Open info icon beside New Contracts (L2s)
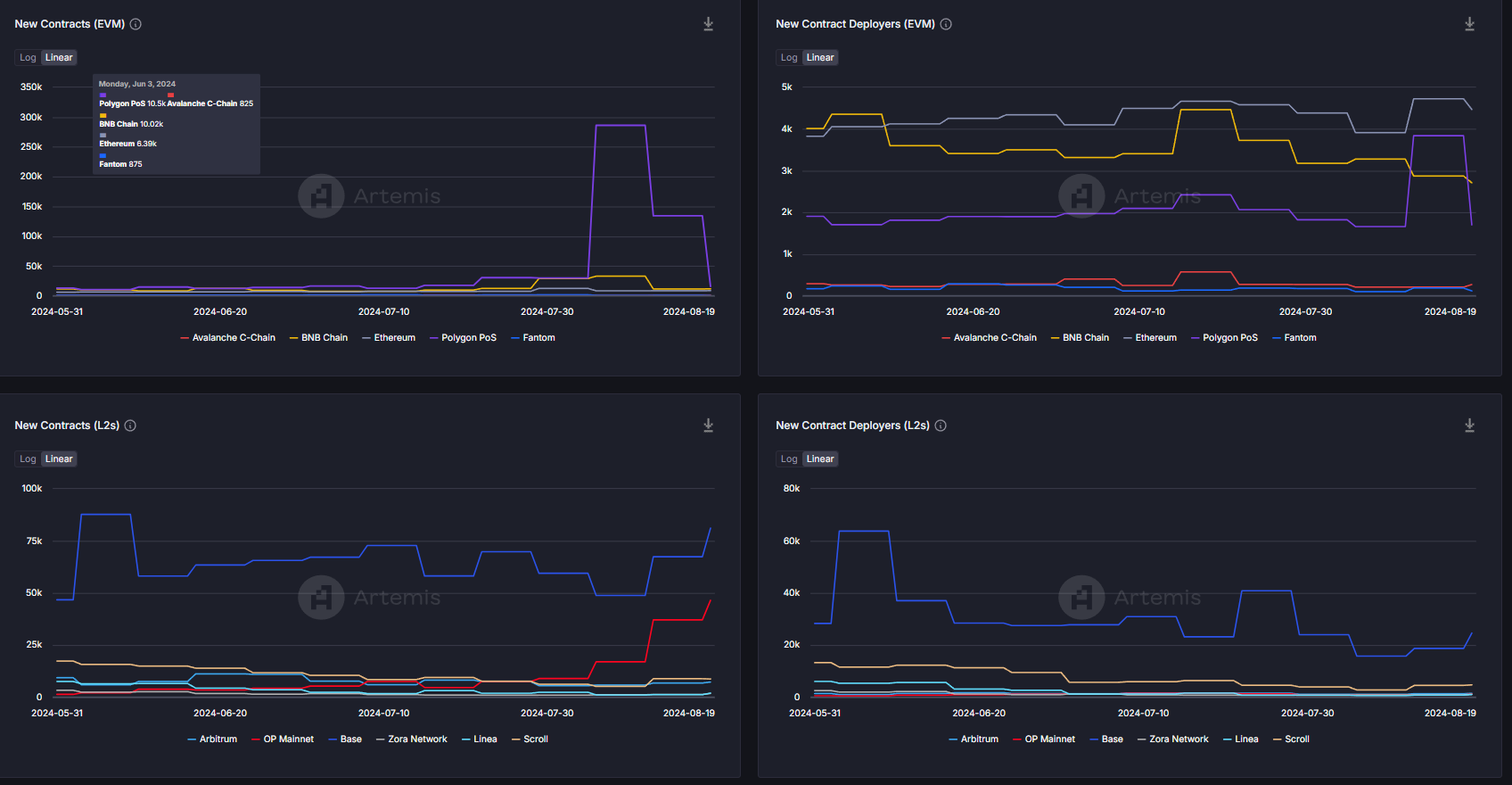1512x785 pixels. pyautogui.click(x=130, y=426)
